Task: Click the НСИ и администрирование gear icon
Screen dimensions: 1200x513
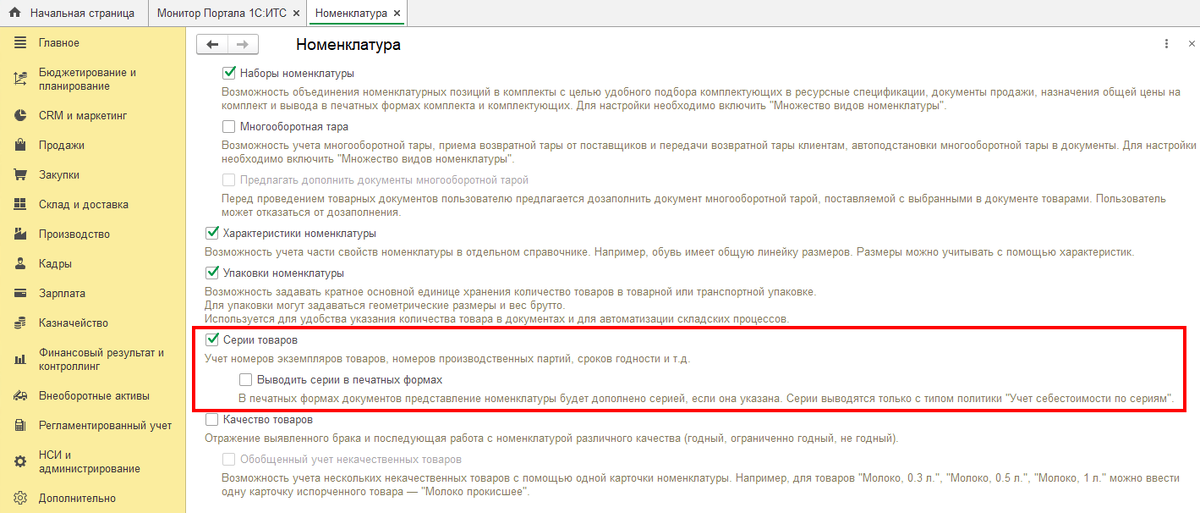Action: 19,461
